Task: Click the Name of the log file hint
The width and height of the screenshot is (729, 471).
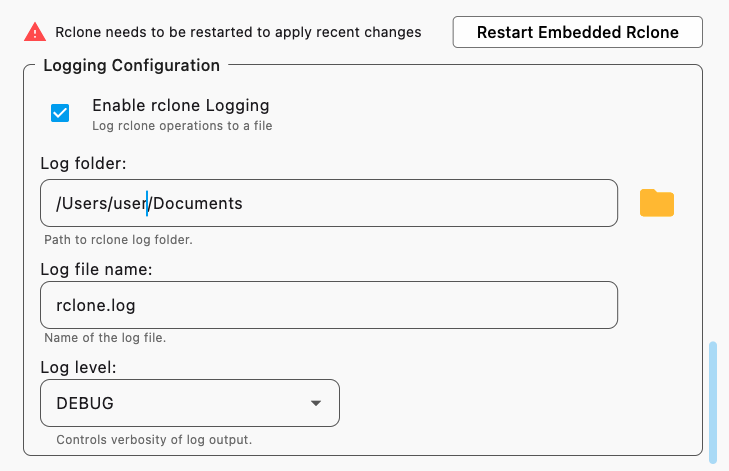Action: pyautogui.click(x=105, y=338)
